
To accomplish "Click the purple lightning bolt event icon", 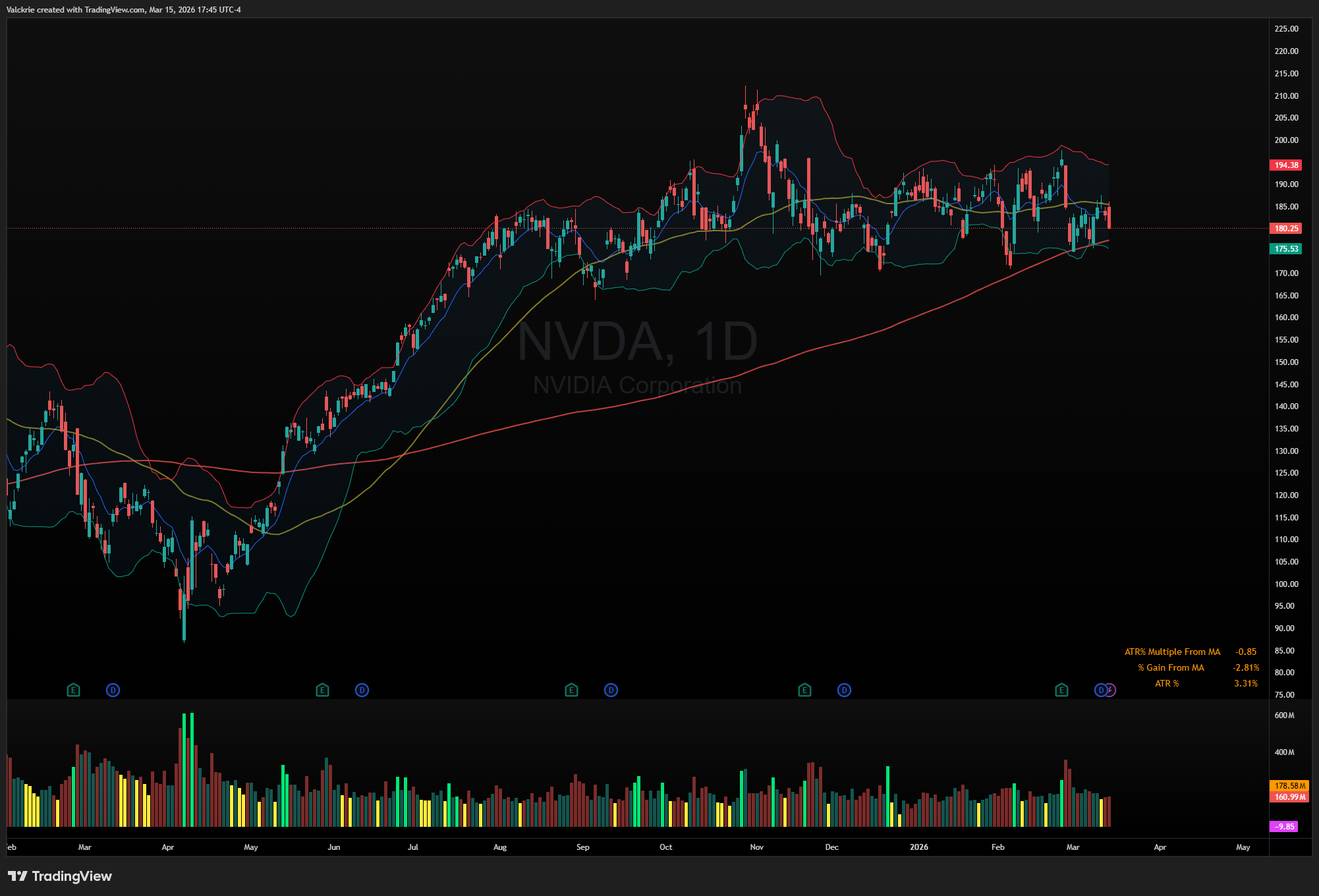I will [1111, 690].
